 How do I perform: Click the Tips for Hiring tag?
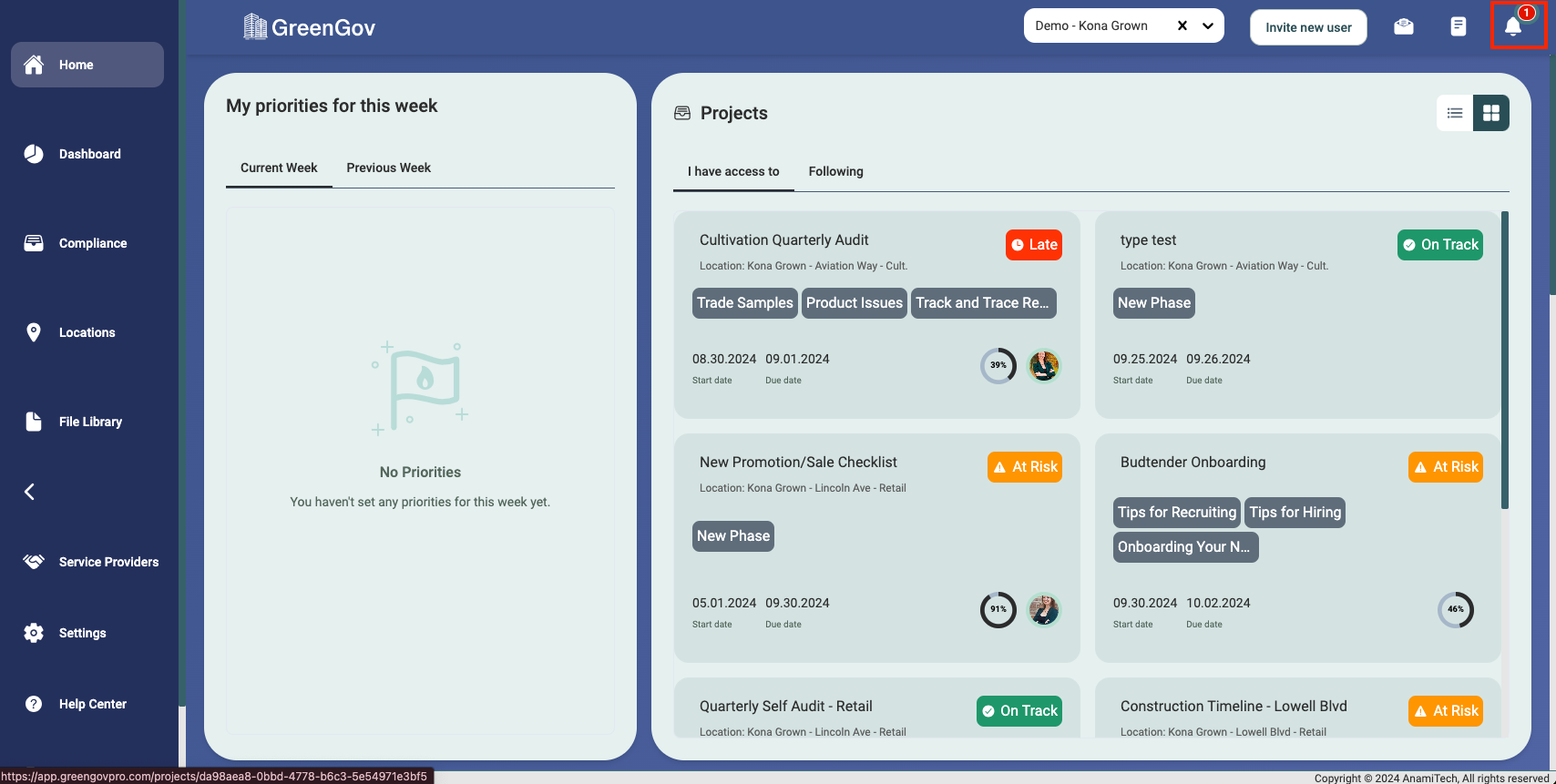click(x=1295, y=513)
